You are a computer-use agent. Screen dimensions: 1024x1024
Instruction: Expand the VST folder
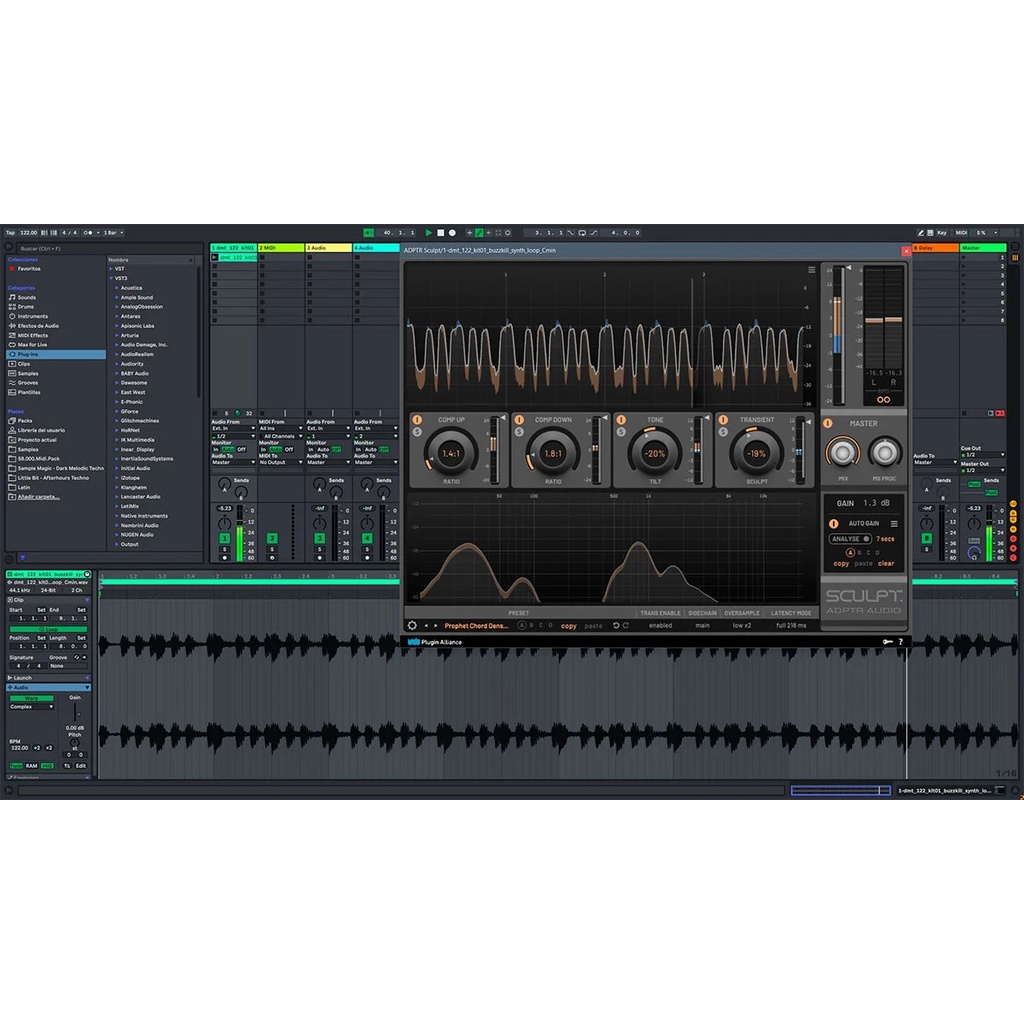pos(110,268)
